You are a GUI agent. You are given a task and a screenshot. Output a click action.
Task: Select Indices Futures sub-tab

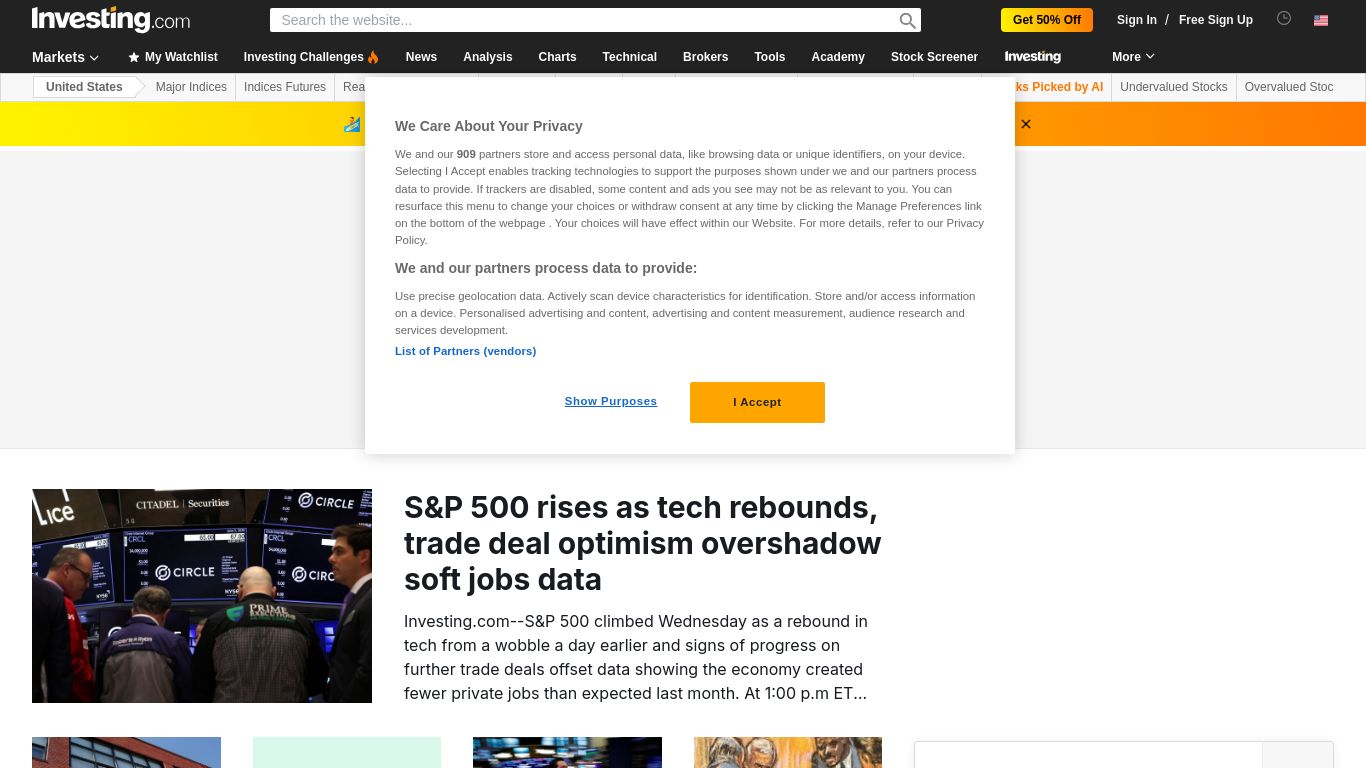[x=285, y=87]
